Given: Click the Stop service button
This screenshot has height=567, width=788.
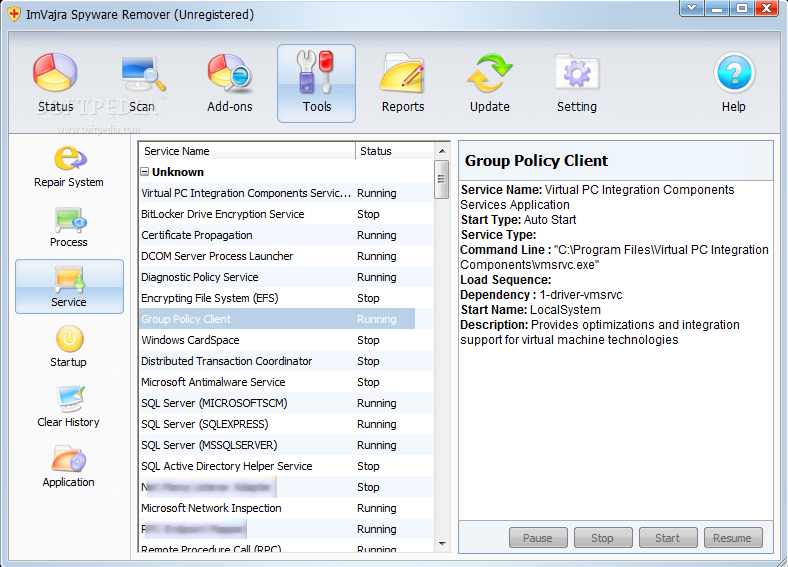Looking at the screenshot, I should (x=603, y=538).
